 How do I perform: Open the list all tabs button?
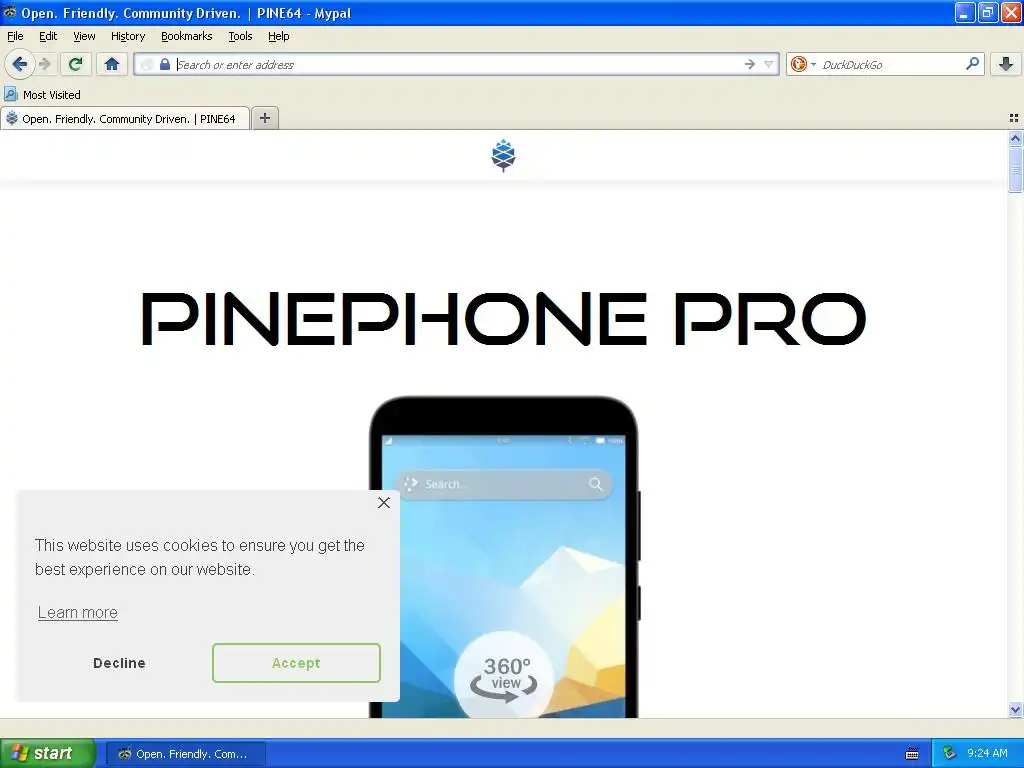click(x=1014, y=118)
